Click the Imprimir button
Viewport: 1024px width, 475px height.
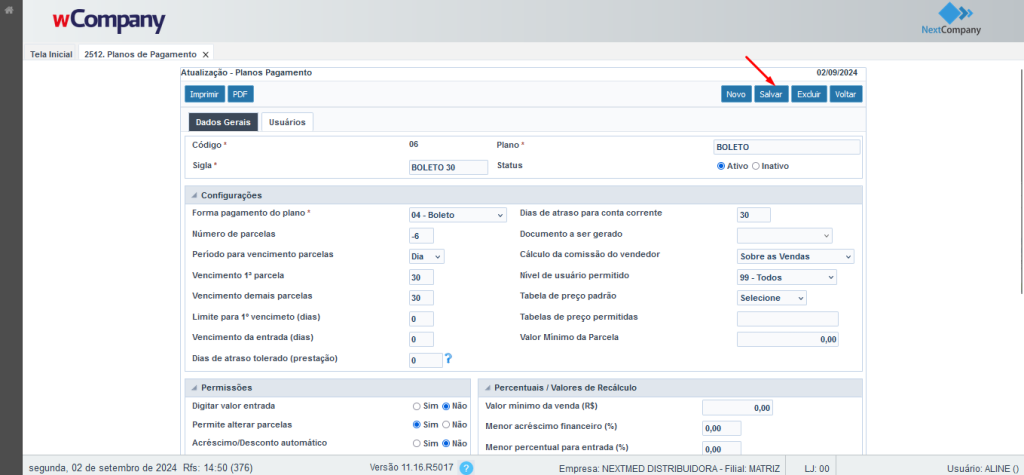(x=204, y=94)
